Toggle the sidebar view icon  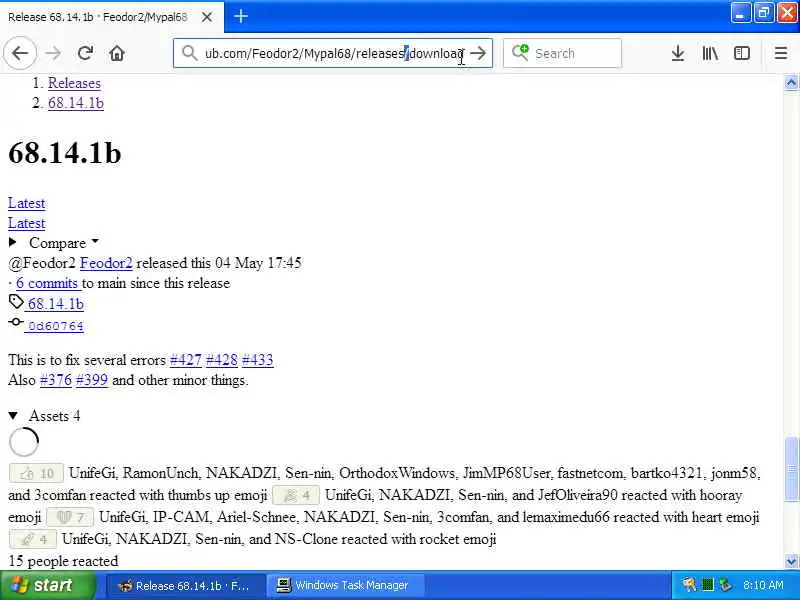tap(741, 53)
